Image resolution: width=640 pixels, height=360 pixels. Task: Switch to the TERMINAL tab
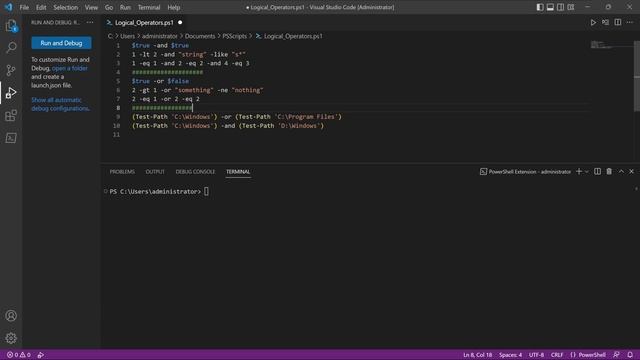click(x=238, y=172)
